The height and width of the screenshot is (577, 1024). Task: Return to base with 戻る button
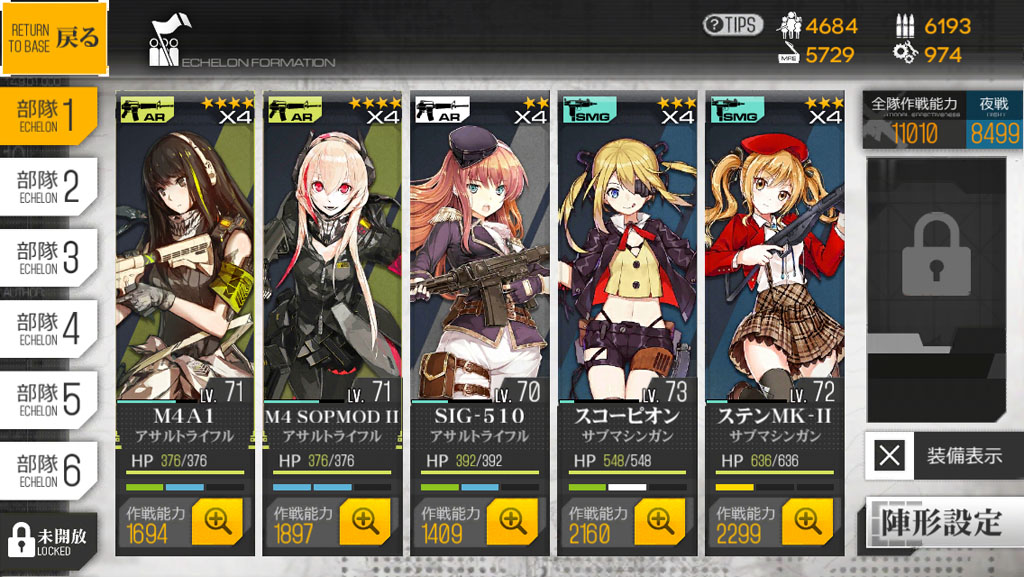click(x=54, y=38)
